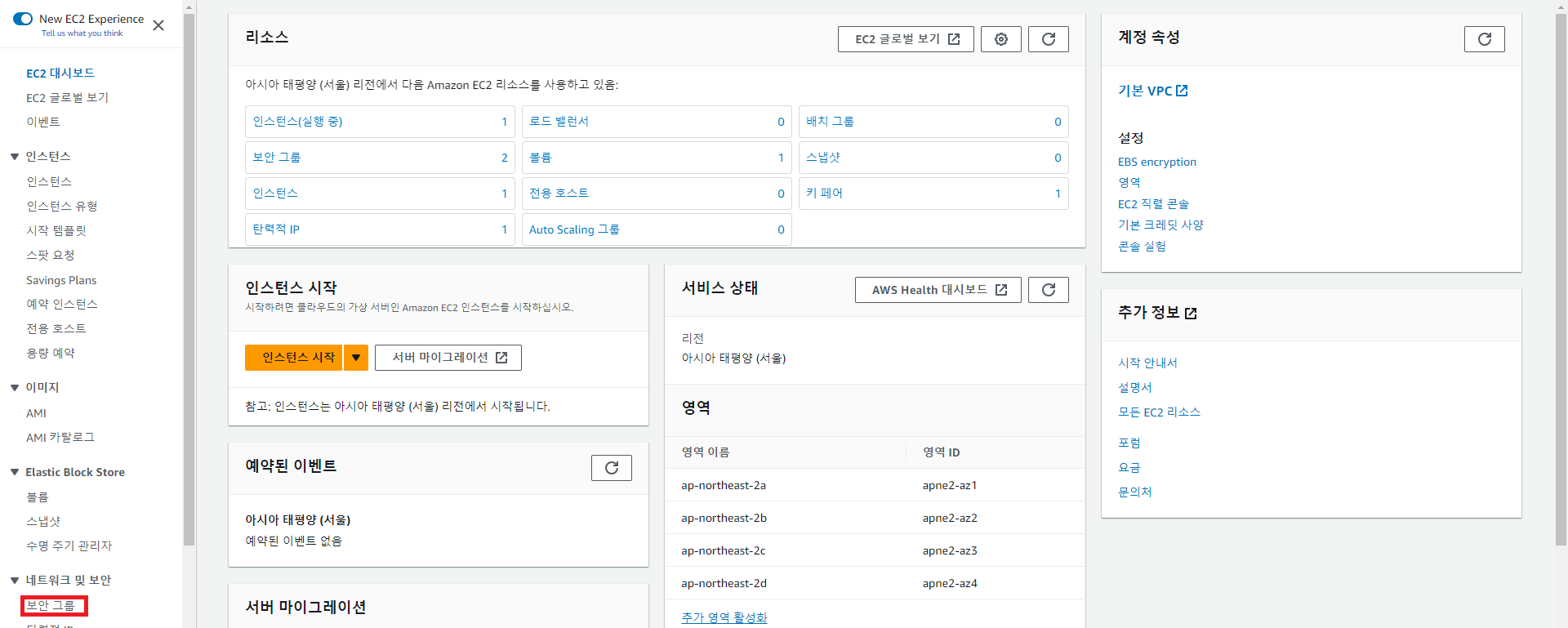Open 스냅샷 in sidebar

tap(43, 521)
